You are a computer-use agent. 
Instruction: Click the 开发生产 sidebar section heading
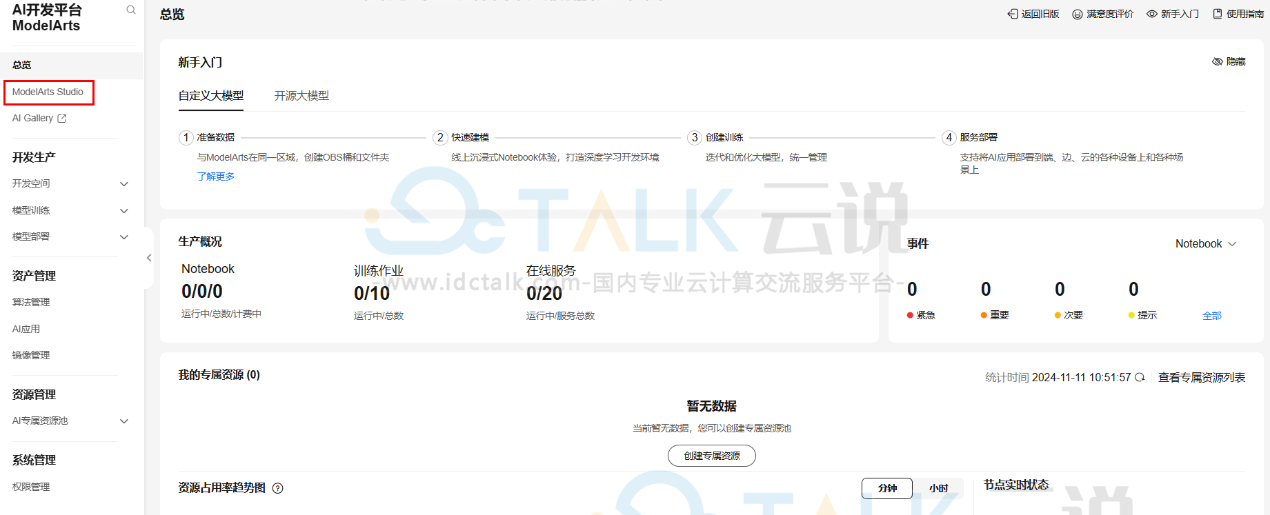click(x=34, y=158)
